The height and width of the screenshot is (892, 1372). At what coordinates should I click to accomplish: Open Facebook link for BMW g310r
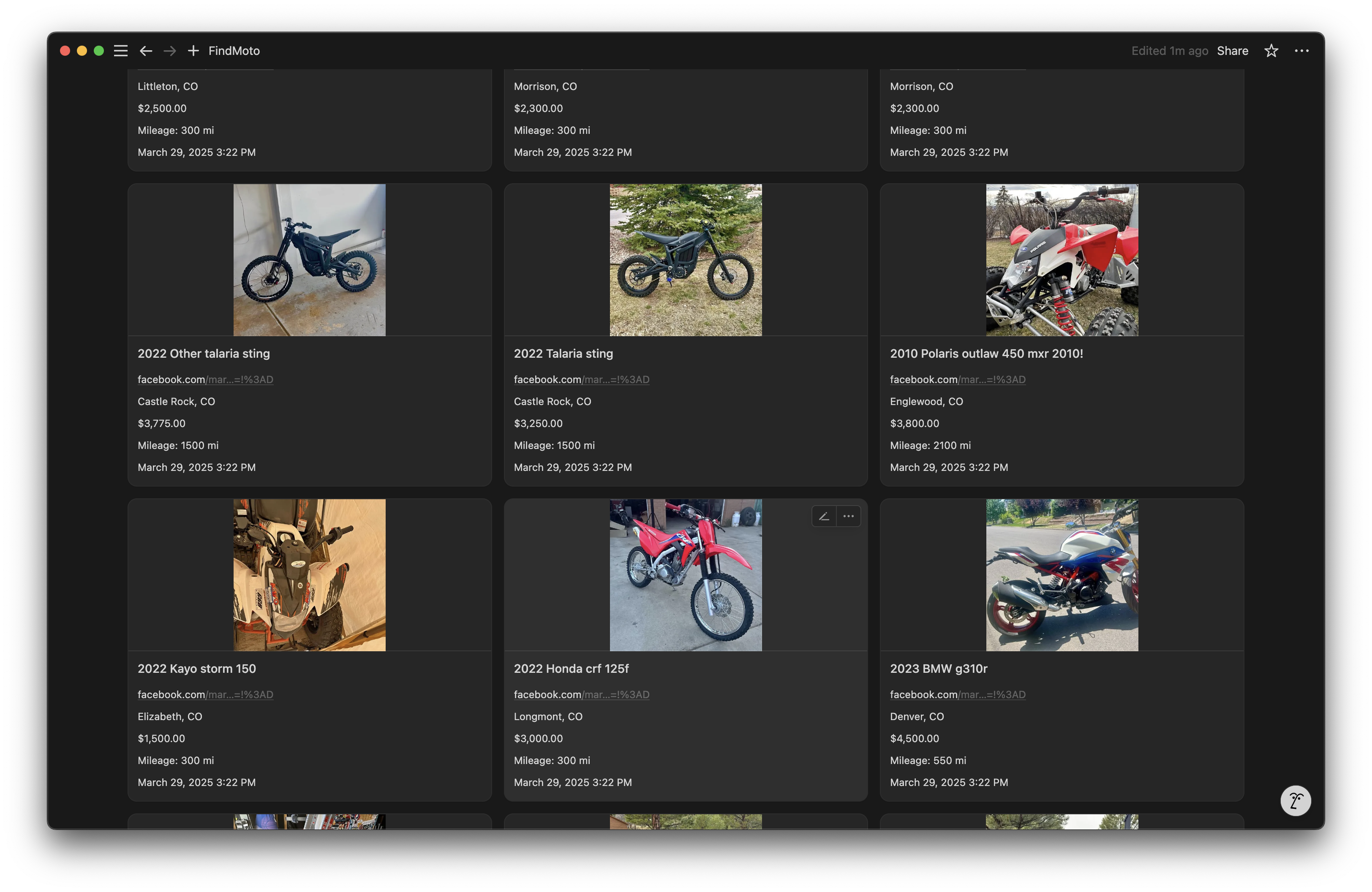pyautogui.click(x=958, y=694)
